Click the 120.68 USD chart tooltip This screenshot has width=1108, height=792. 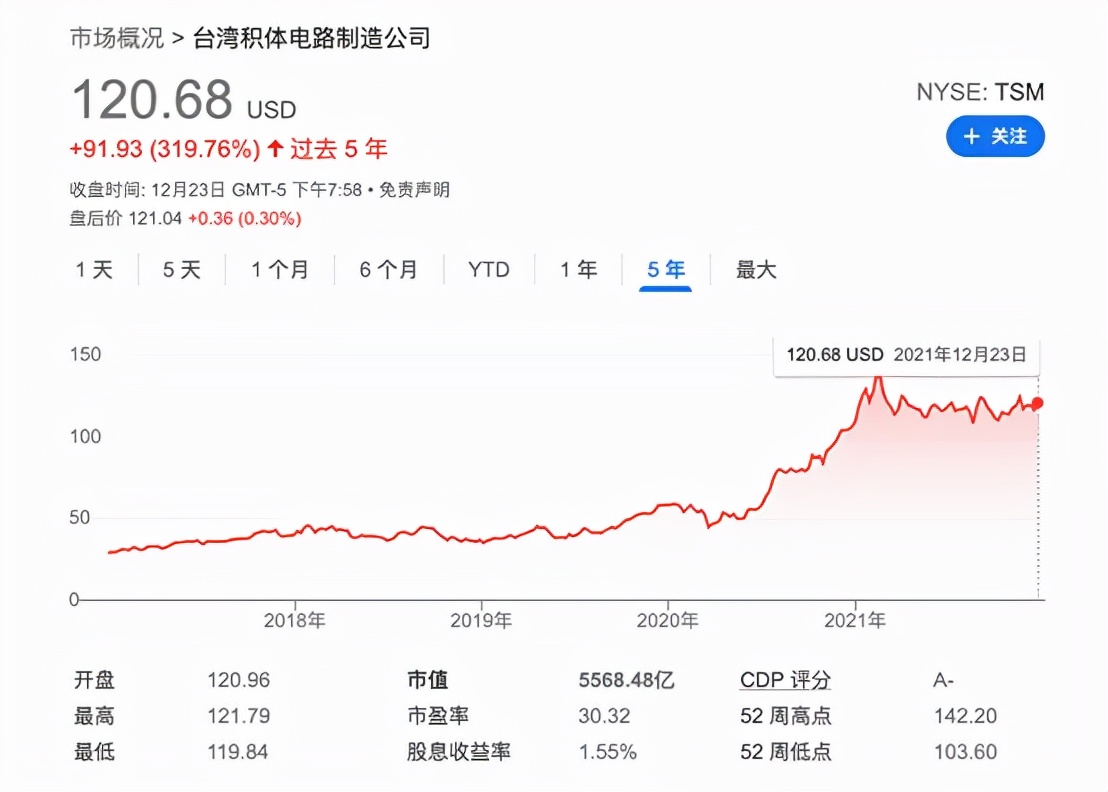tap(907, 355)
